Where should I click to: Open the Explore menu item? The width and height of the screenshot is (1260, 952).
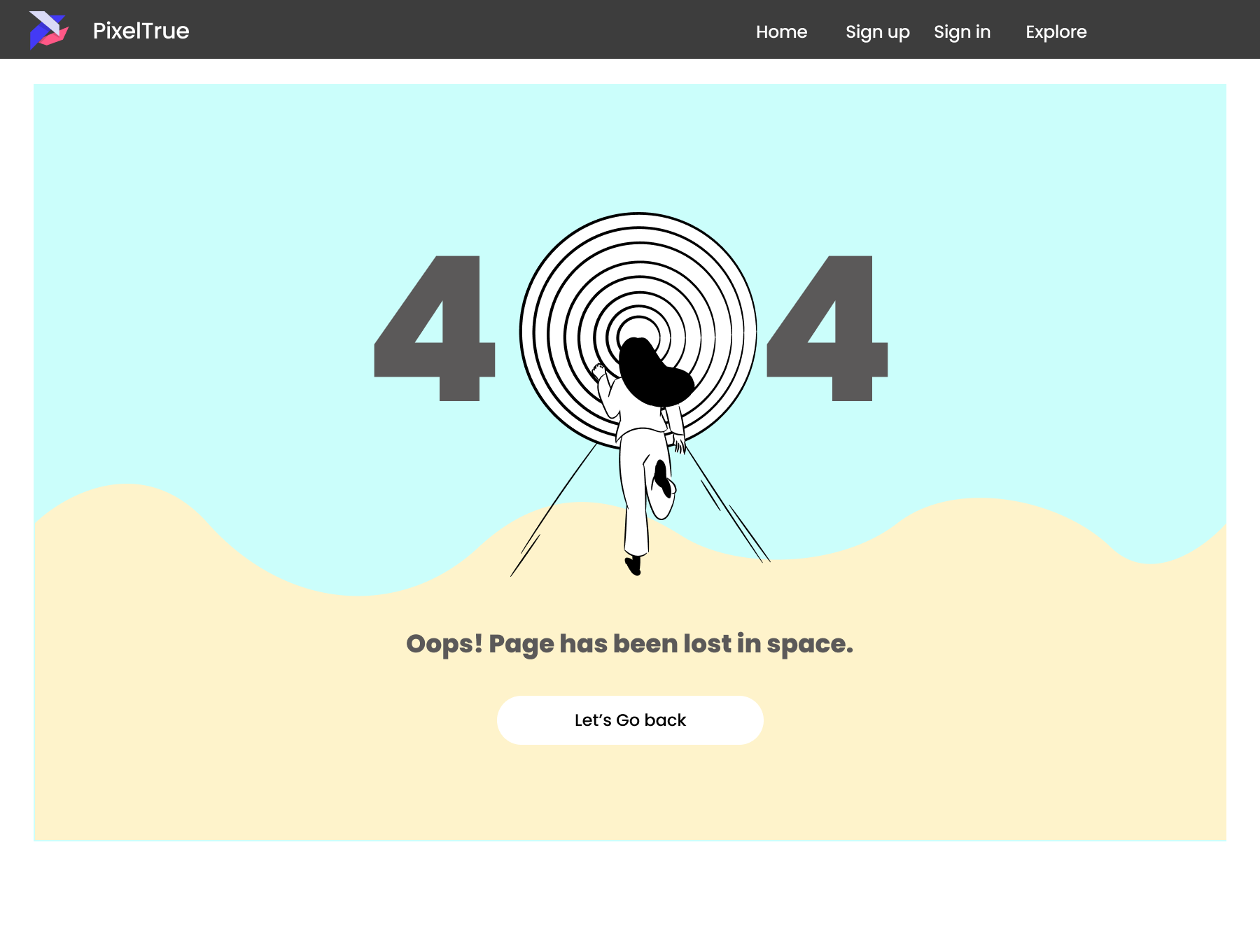point(1056,31)
